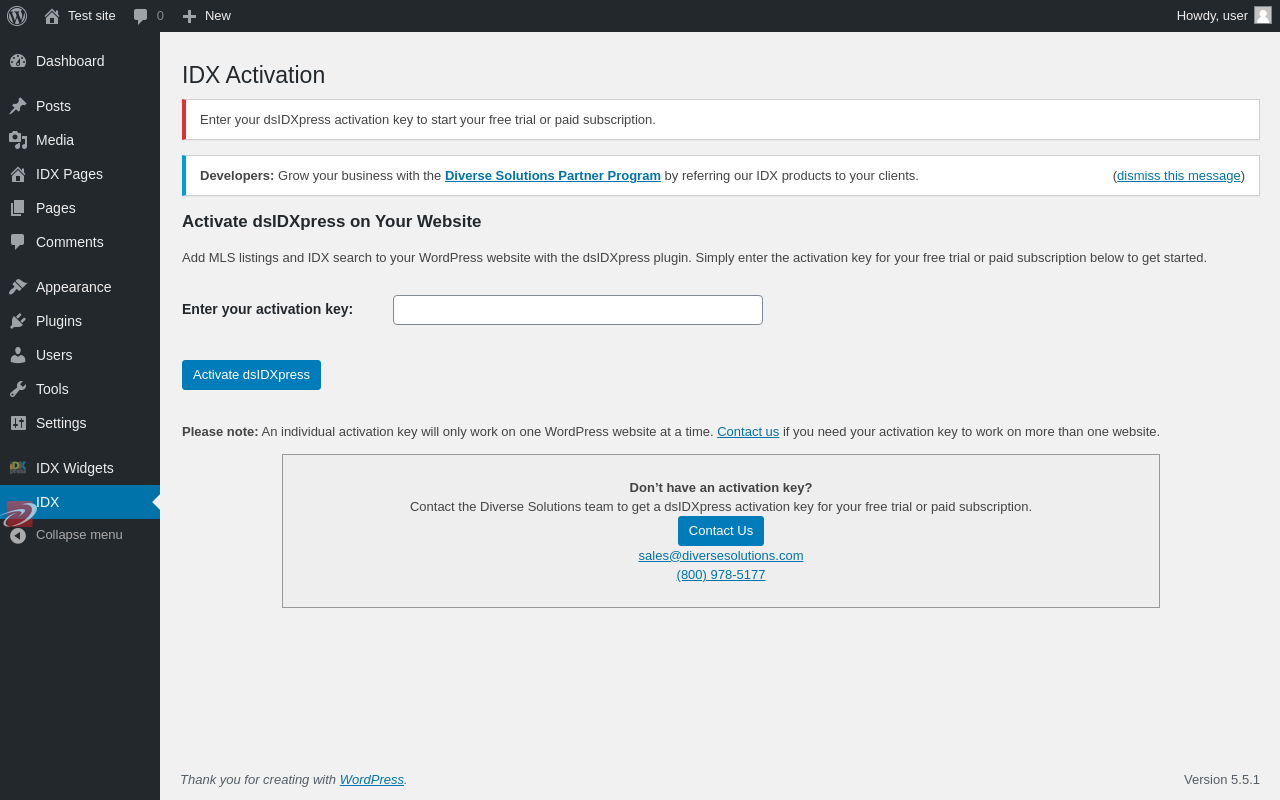Click the IDX Pages house icon
1280x800 pixels.
pos(18,174)
